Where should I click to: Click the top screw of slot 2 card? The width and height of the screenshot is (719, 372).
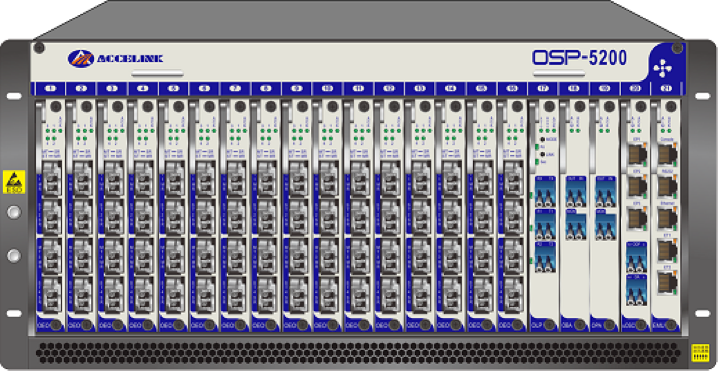tap(87, 106)
